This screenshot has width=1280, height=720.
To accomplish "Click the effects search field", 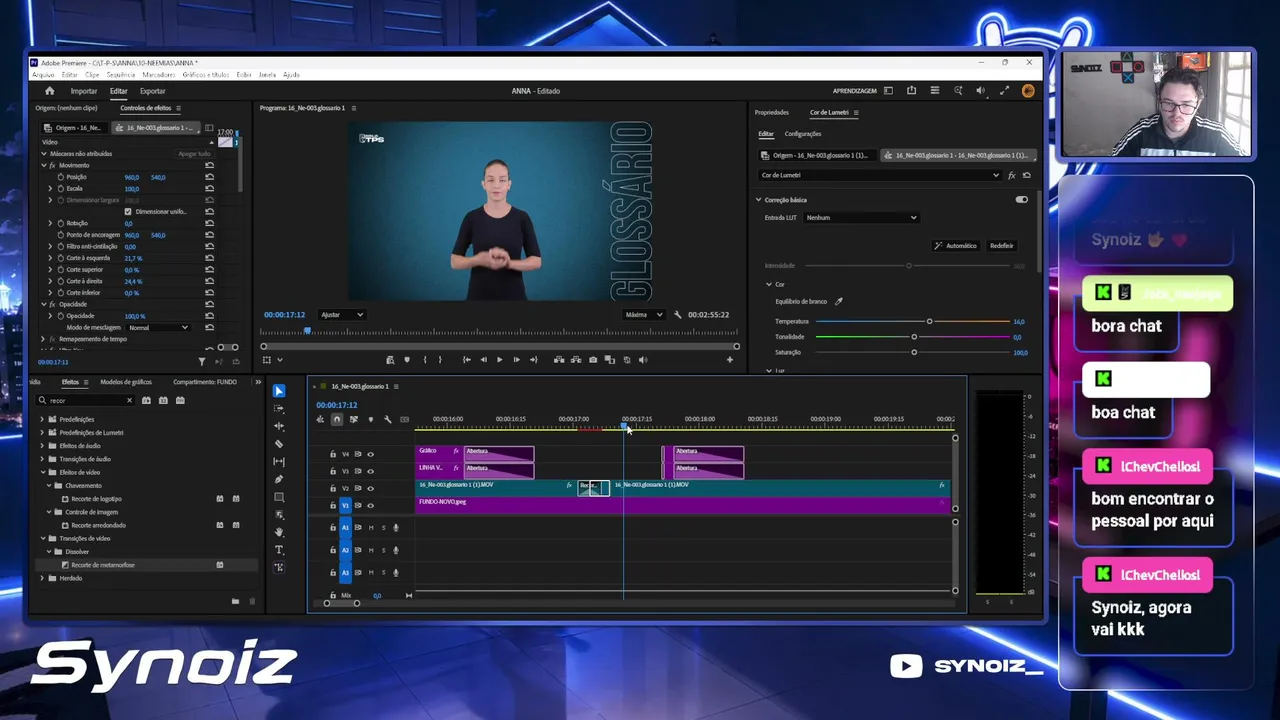I will click(x=85, y=400).
